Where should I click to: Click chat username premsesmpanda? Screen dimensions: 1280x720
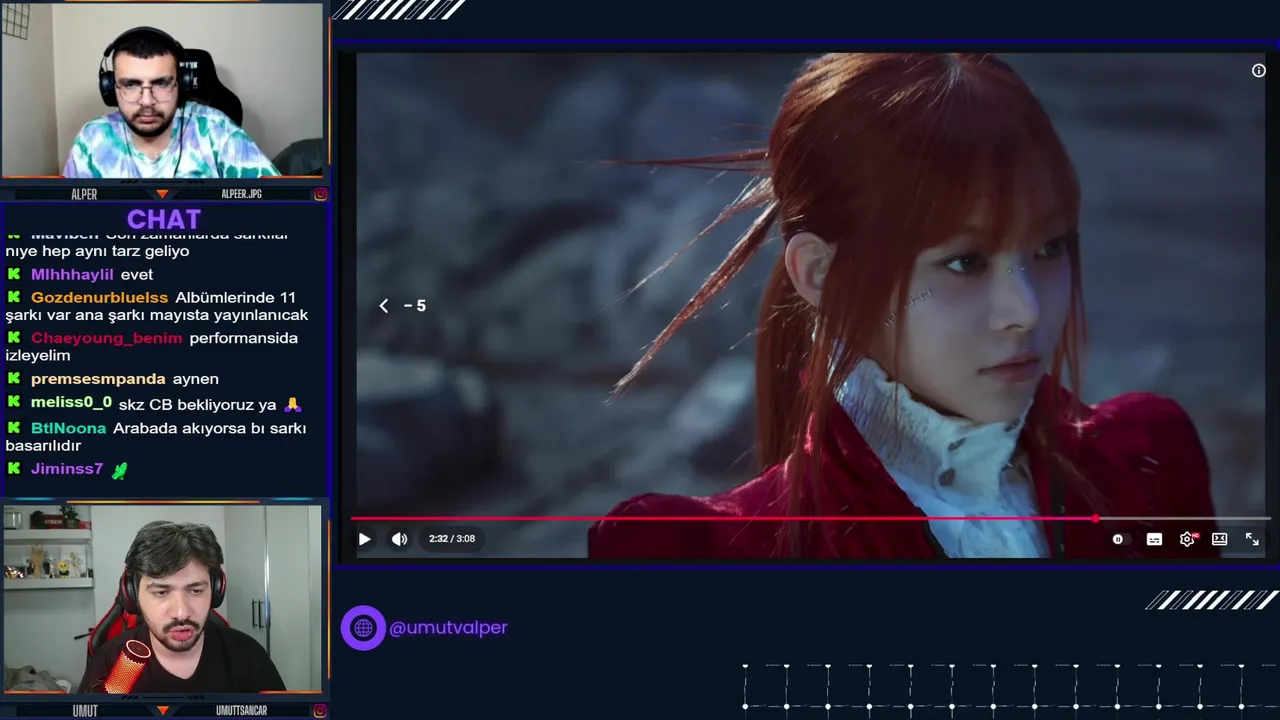(98, 379)
